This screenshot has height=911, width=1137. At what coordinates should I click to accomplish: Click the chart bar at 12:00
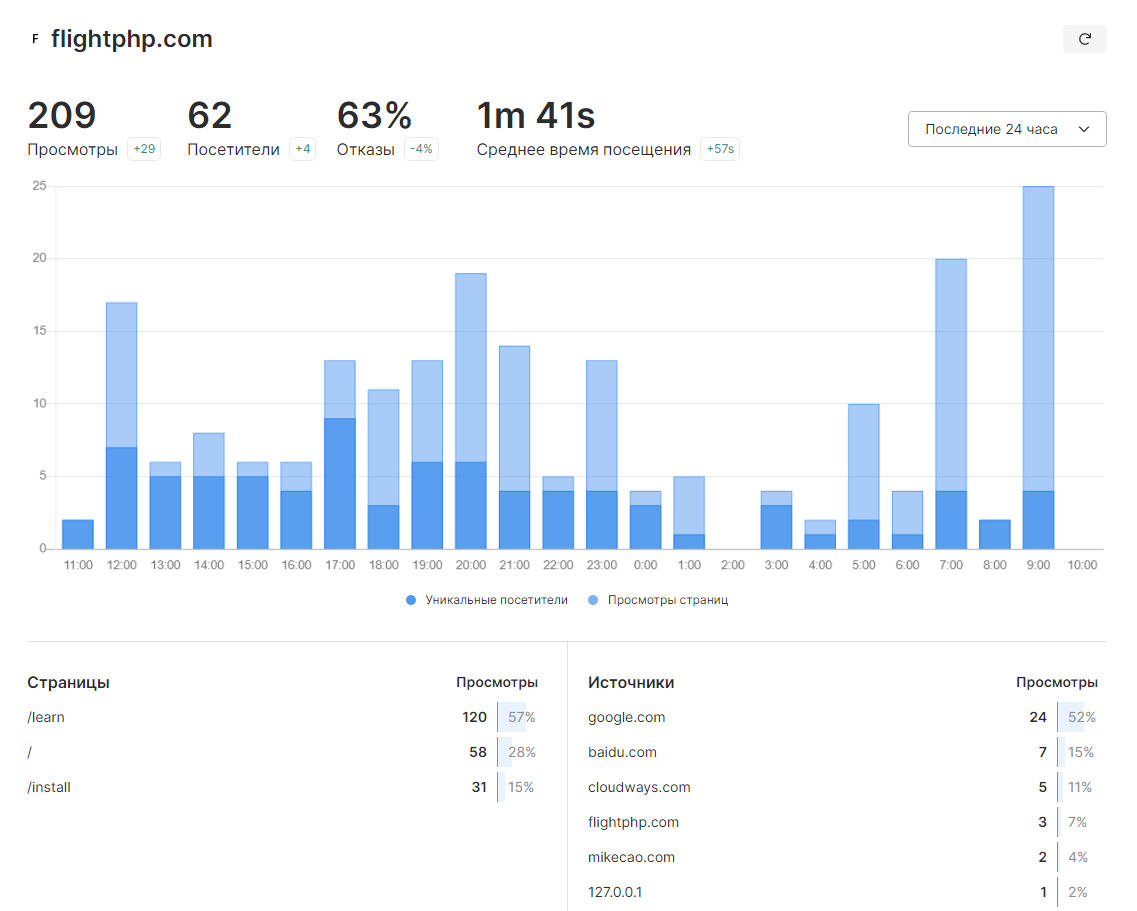coord(122,426)
